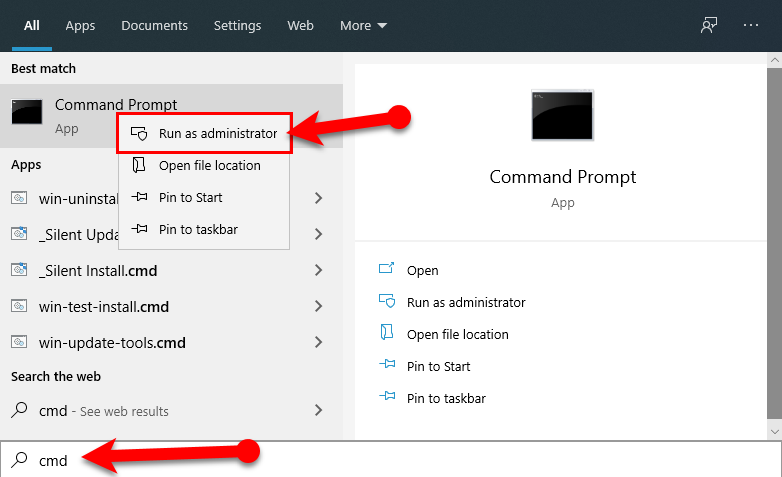Click the _Silent Install.cmd file icon
The image size is (782, 477).
(19, 270)
